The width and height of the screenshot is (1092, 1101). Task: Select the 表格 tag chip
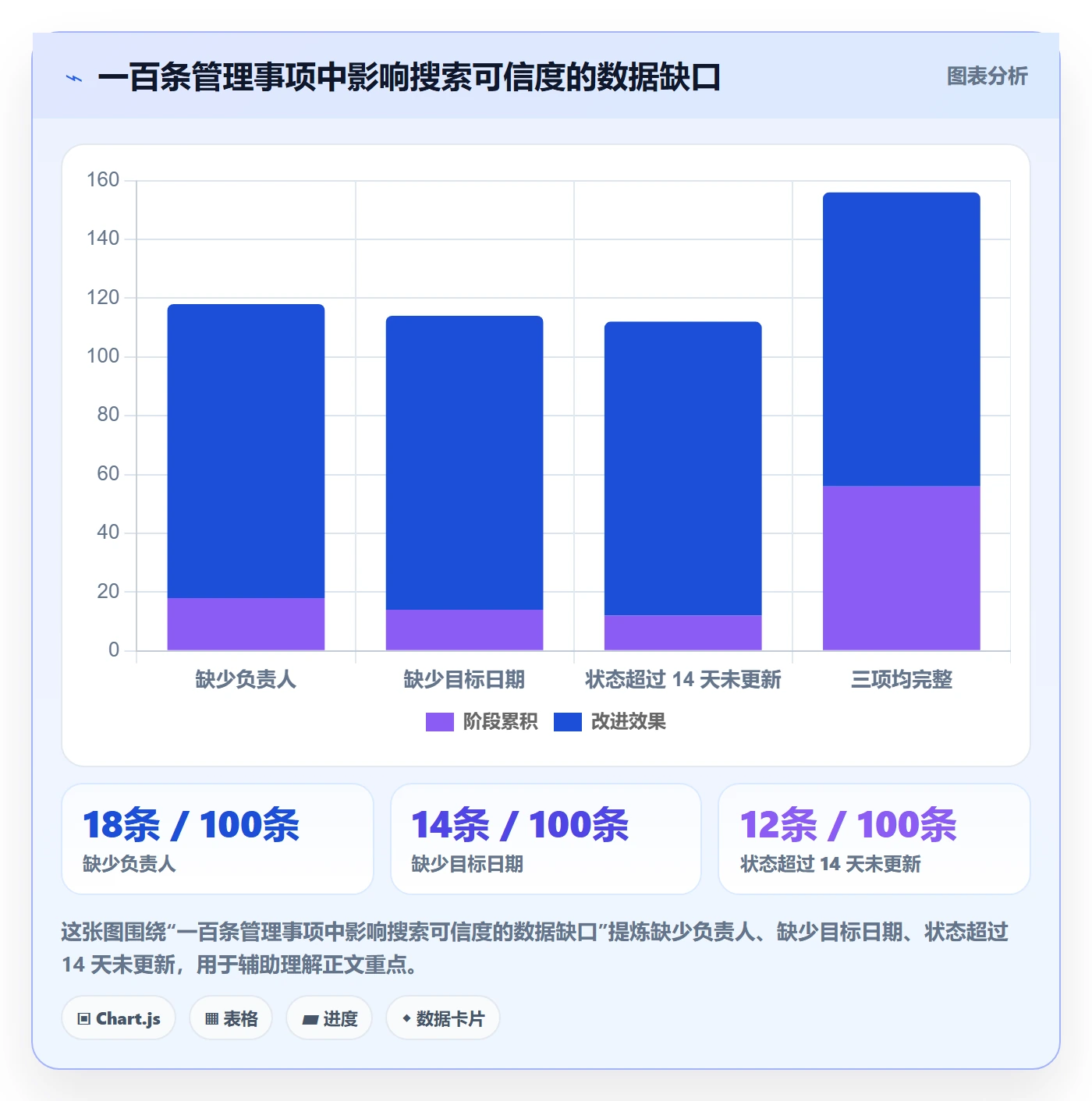(231, 1018)
